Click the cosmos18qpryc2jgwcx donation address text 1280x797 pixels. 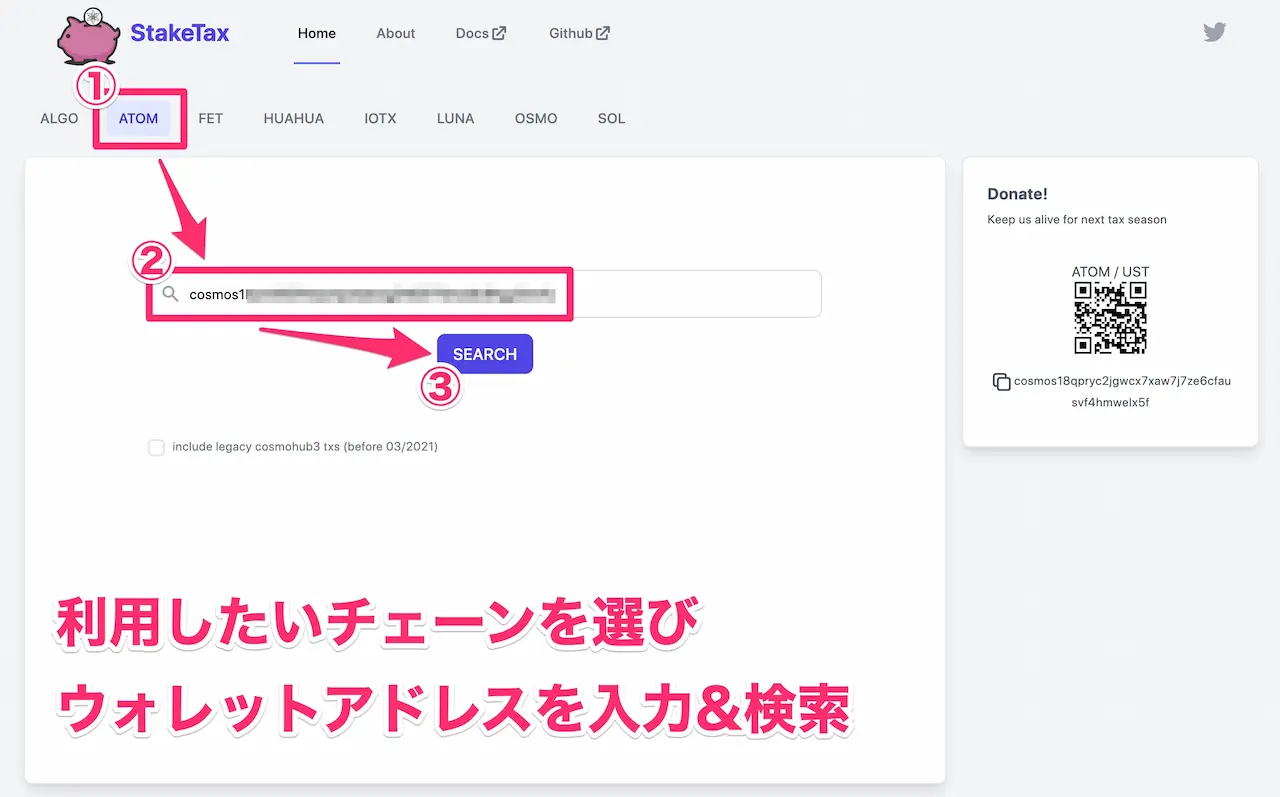click(1122, 391)
